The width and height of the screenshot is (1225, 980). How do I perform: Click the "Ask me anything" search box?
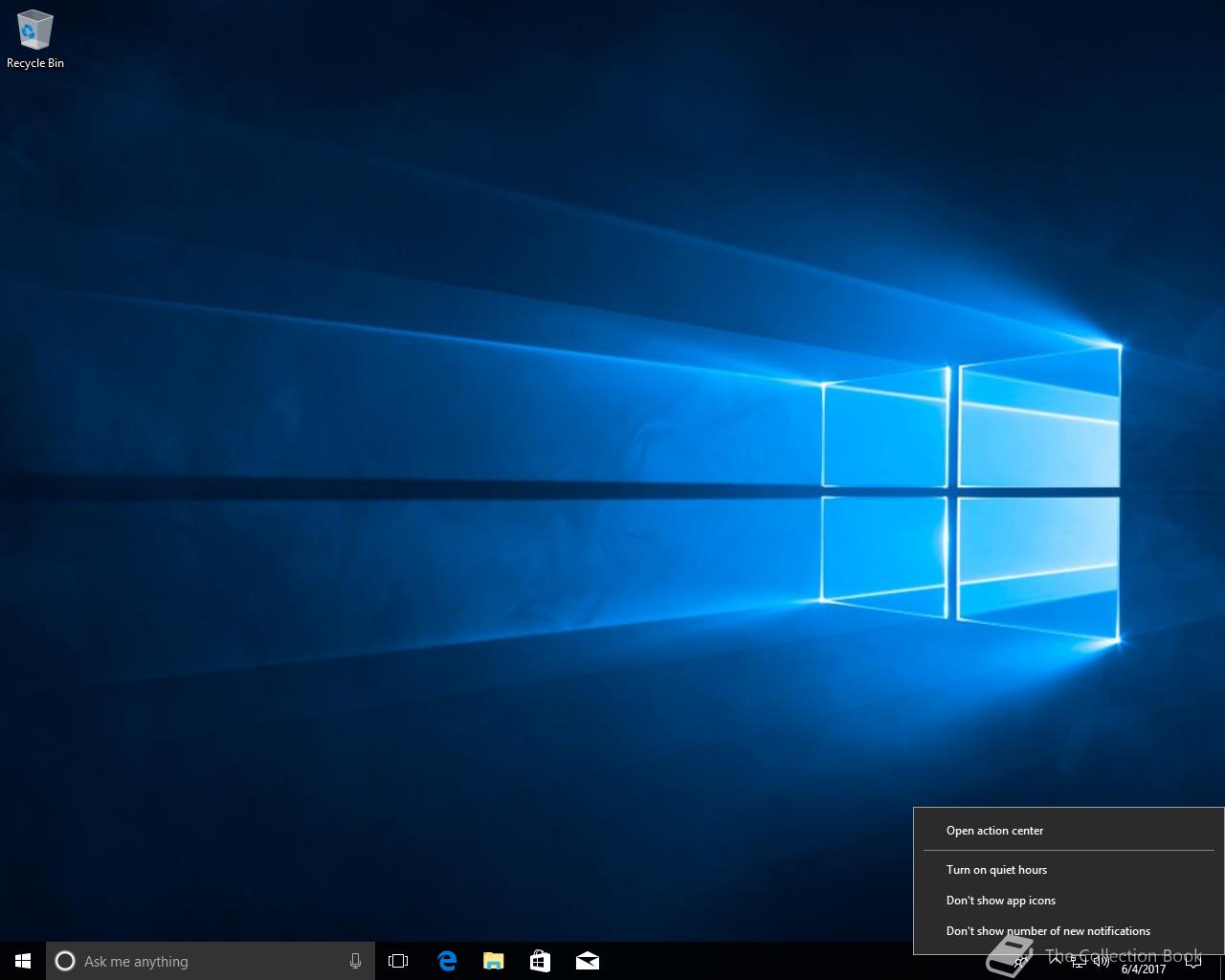point(211,961)
